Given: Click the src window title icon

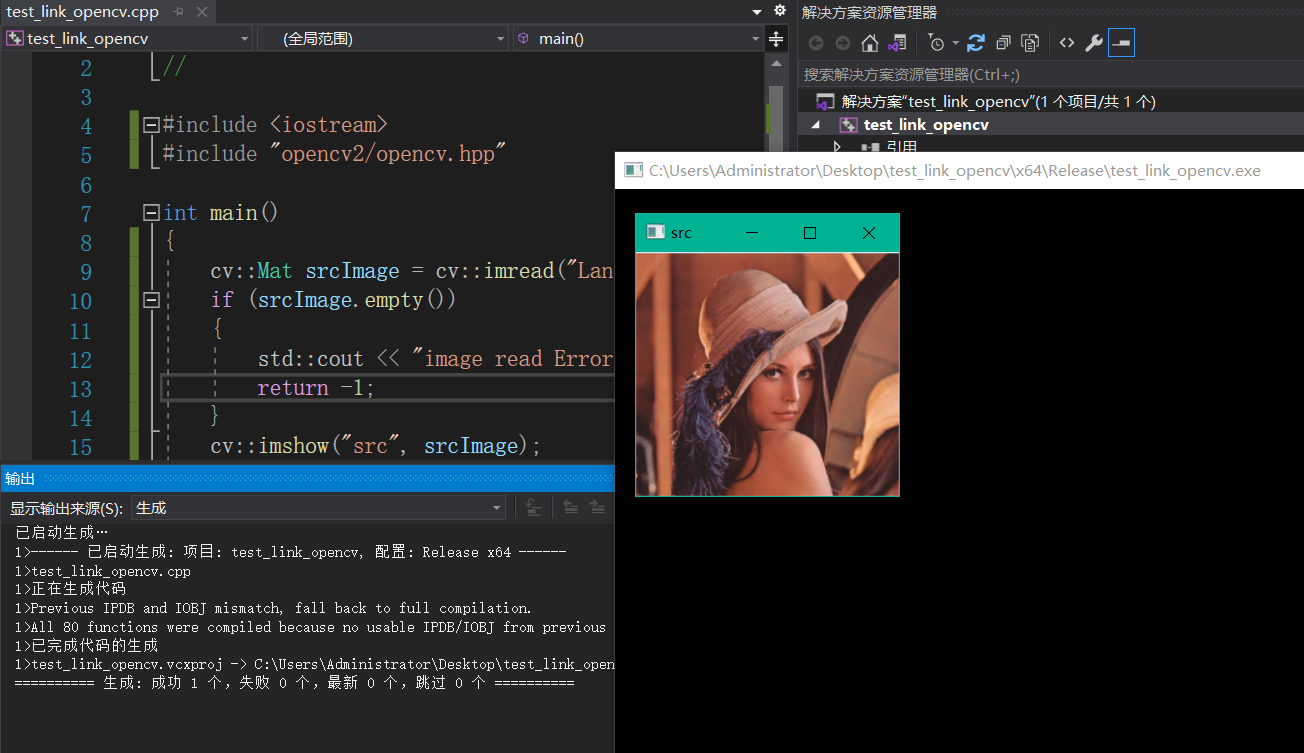Looking at the screenshot, I should (x=655, y=232).
